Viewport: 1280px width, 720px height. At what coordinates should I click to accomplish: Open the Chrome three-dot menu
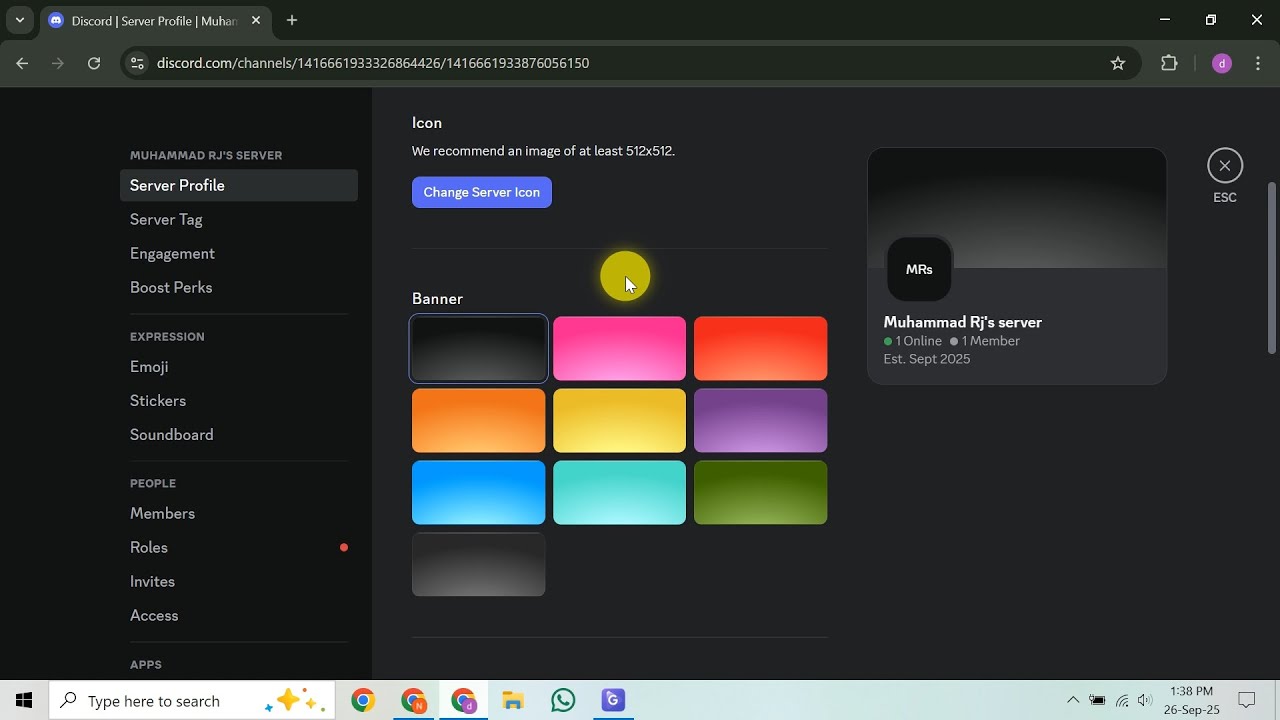[1258, 63]
